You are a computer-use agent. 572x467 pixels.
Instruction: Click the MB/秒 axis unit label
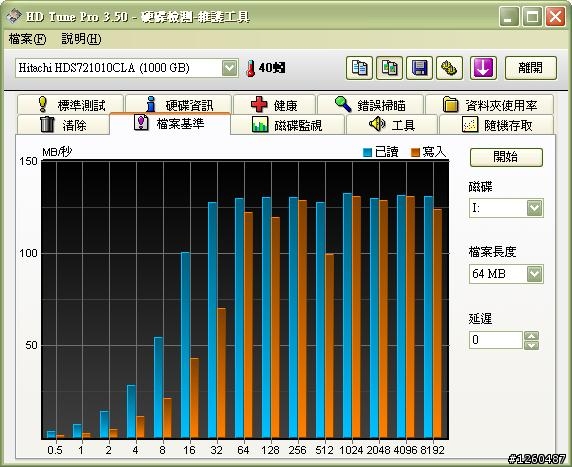tap(57, 152)
